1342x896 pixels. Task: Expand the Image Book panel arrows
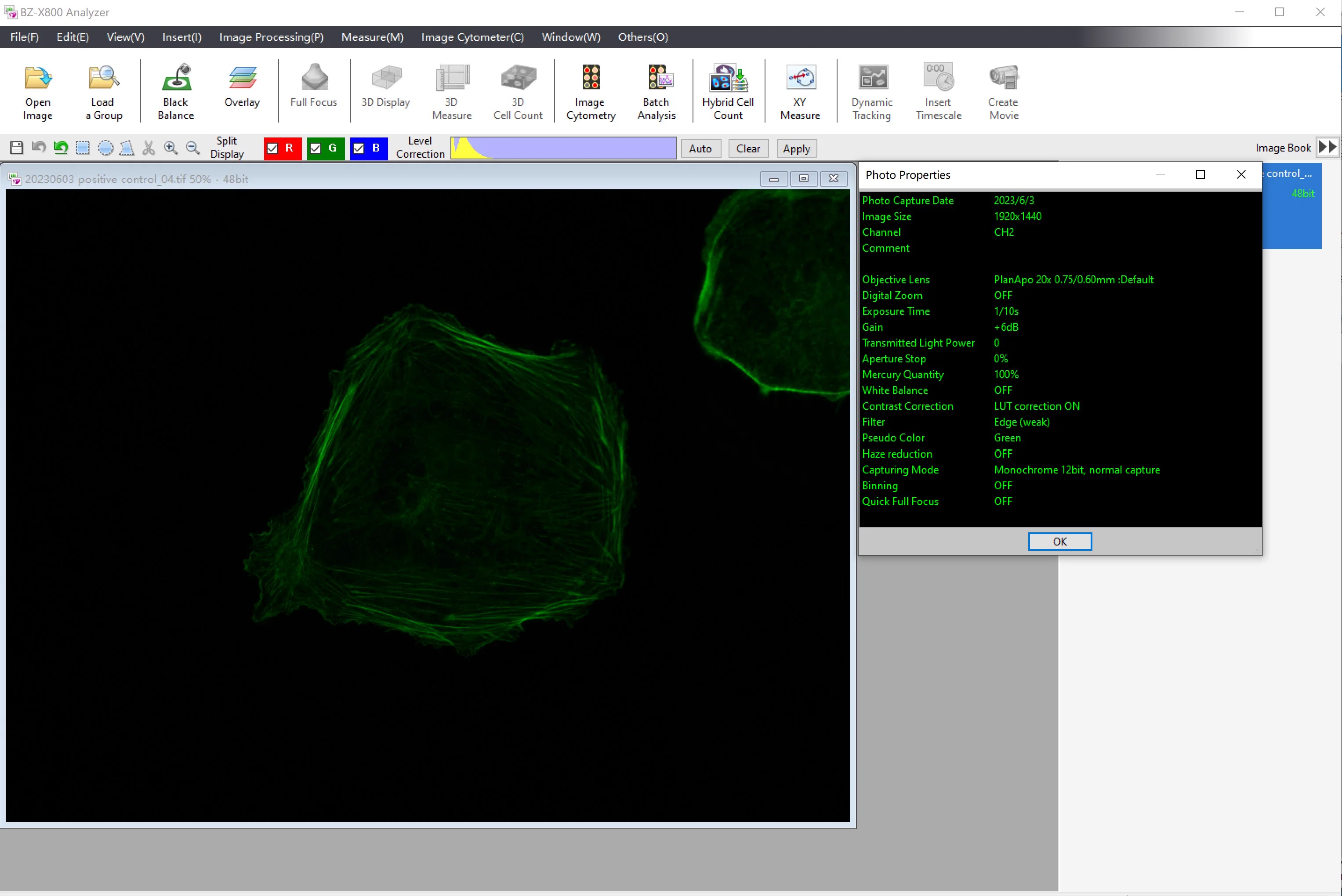[x=1327, y=148]
